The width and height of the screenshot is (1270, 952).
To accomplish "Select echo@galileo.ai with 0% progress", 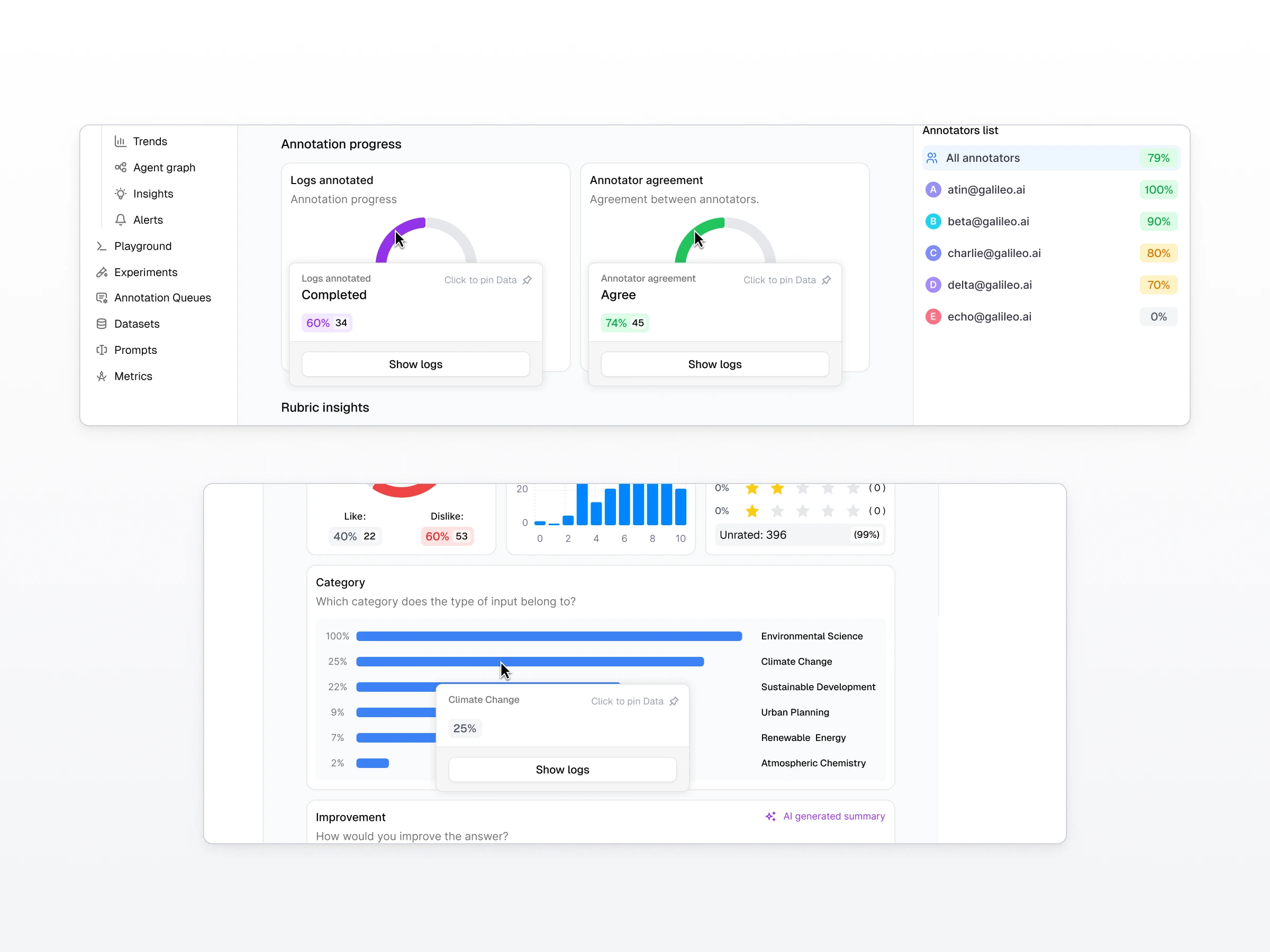I will [x=988, y=317].
